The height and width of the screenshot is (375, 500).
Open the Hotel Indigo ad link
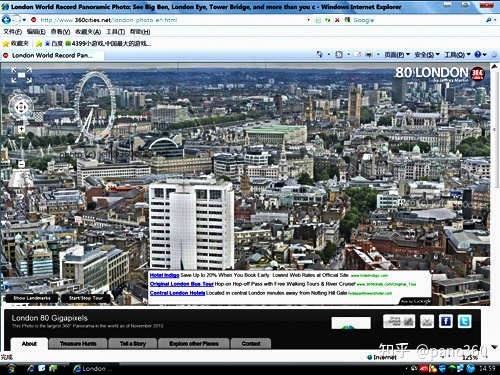pyautogui.click(x=164, y=275)
